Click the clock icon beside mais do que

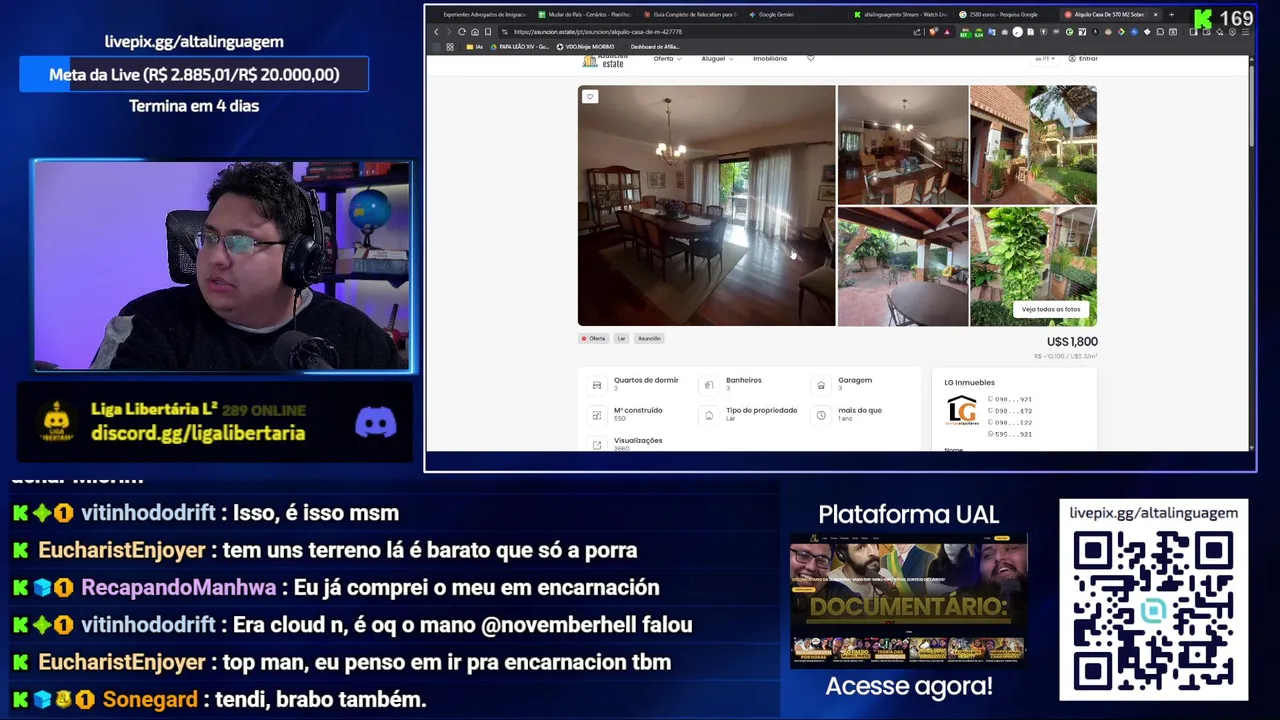pos(821,415)
